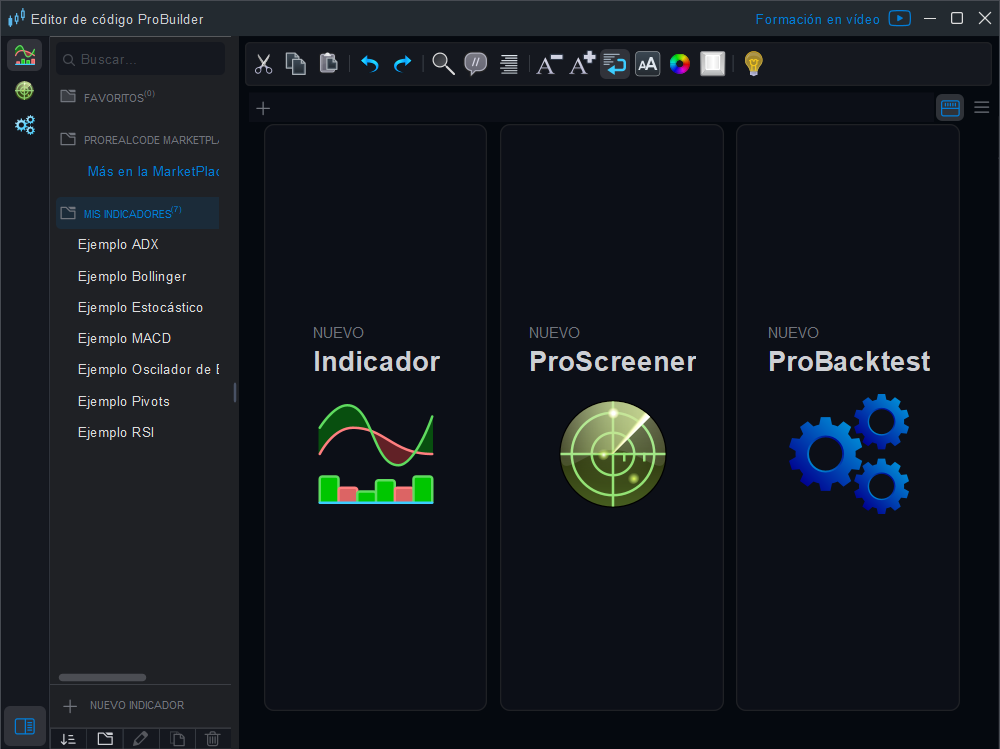Open Formación en vídeo link
Screen dimensions: 1000x749
coord(818,19)
